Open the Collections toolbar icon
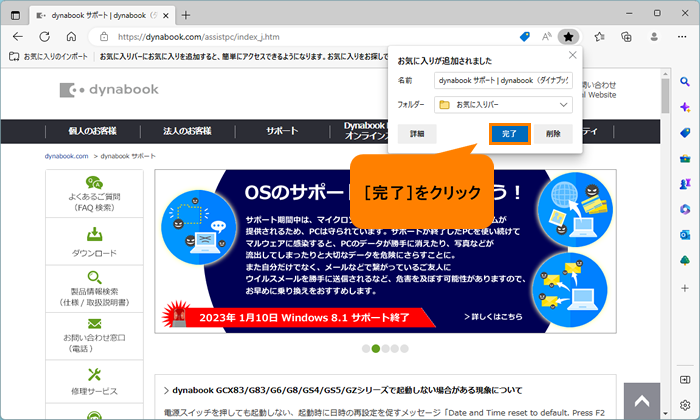Viewport: 700px width, 420px height. [626, 37]
